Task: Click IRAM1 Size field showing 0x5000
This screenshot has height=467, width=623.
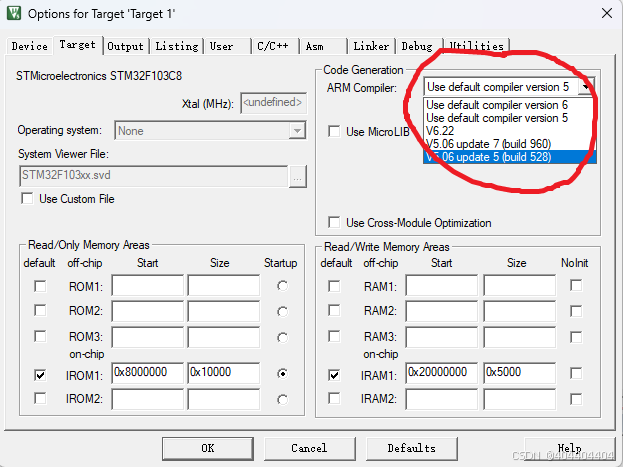Action: (519, 373)
